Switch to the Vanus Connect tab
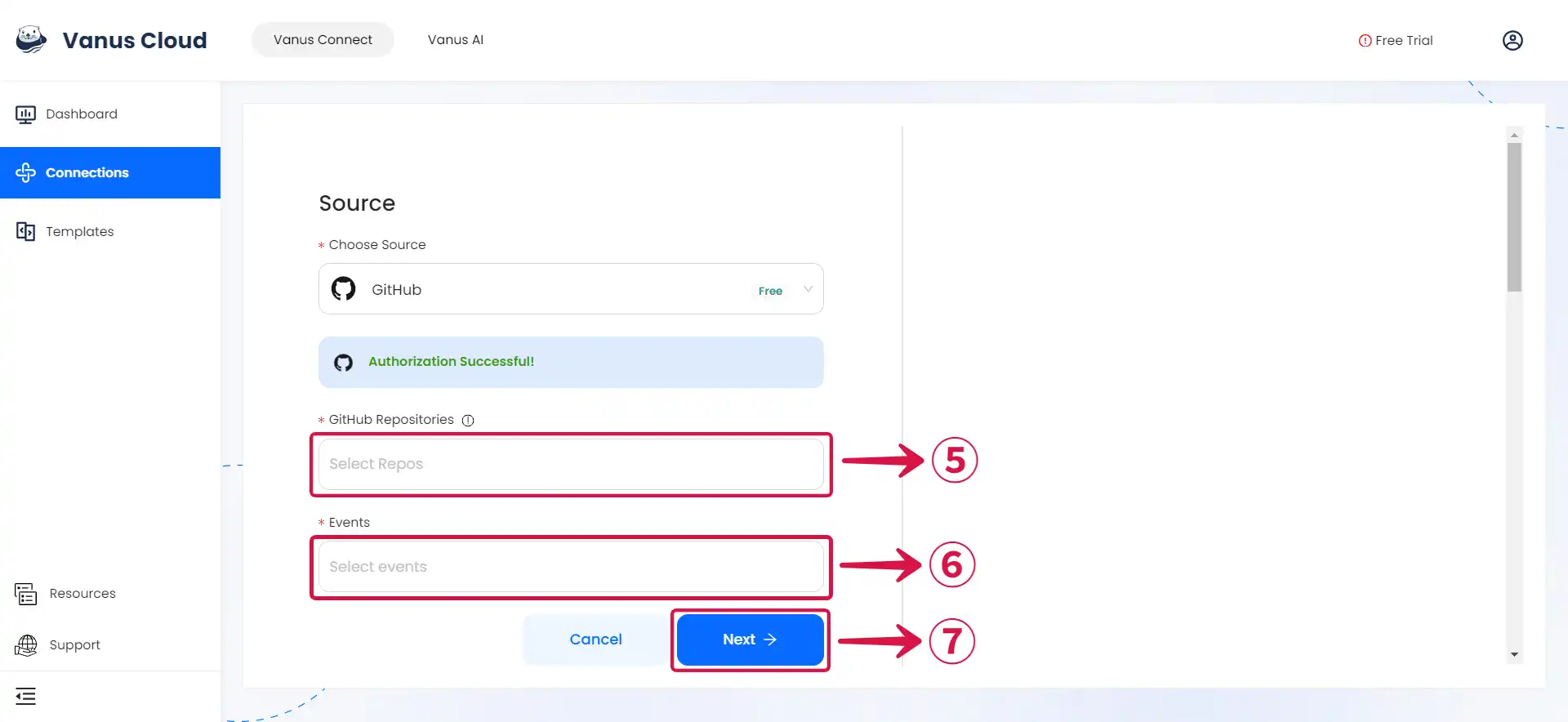 [x=323, y=39]
